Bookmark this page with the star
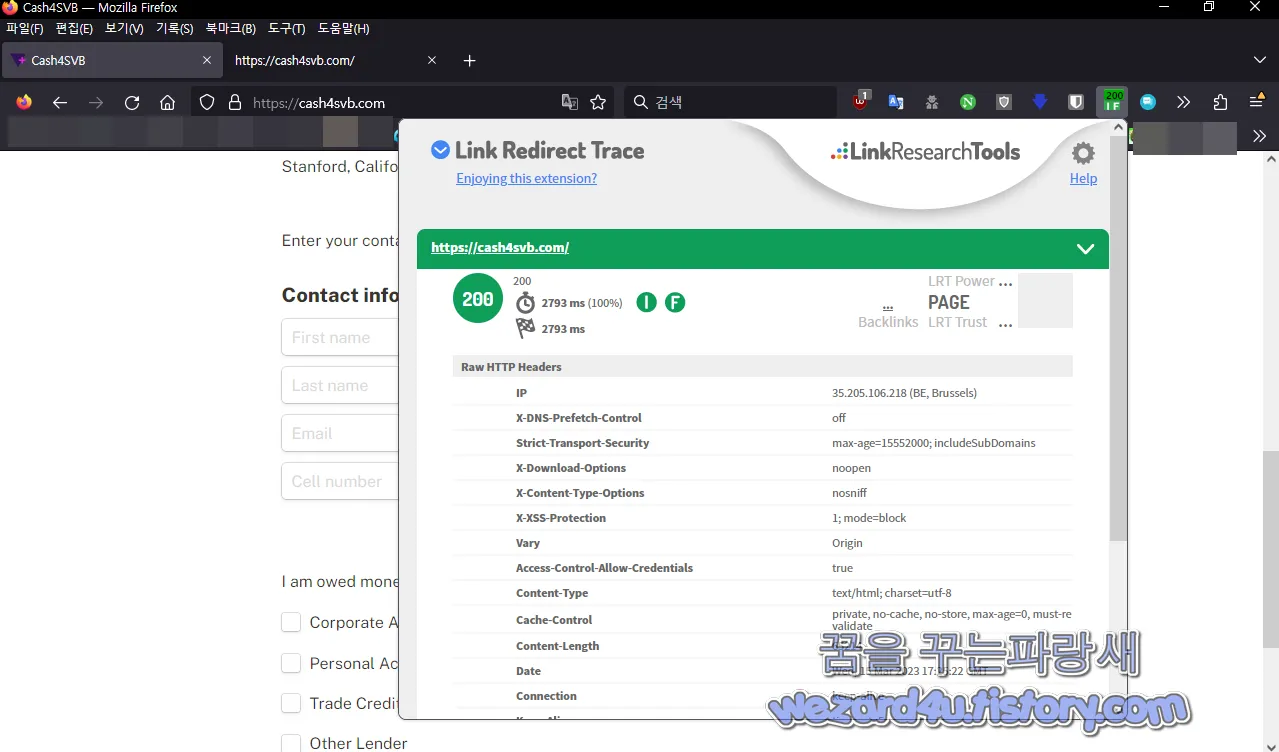Image resolution: width=1279 pixels, height=752 pixels. coord(598,102)
